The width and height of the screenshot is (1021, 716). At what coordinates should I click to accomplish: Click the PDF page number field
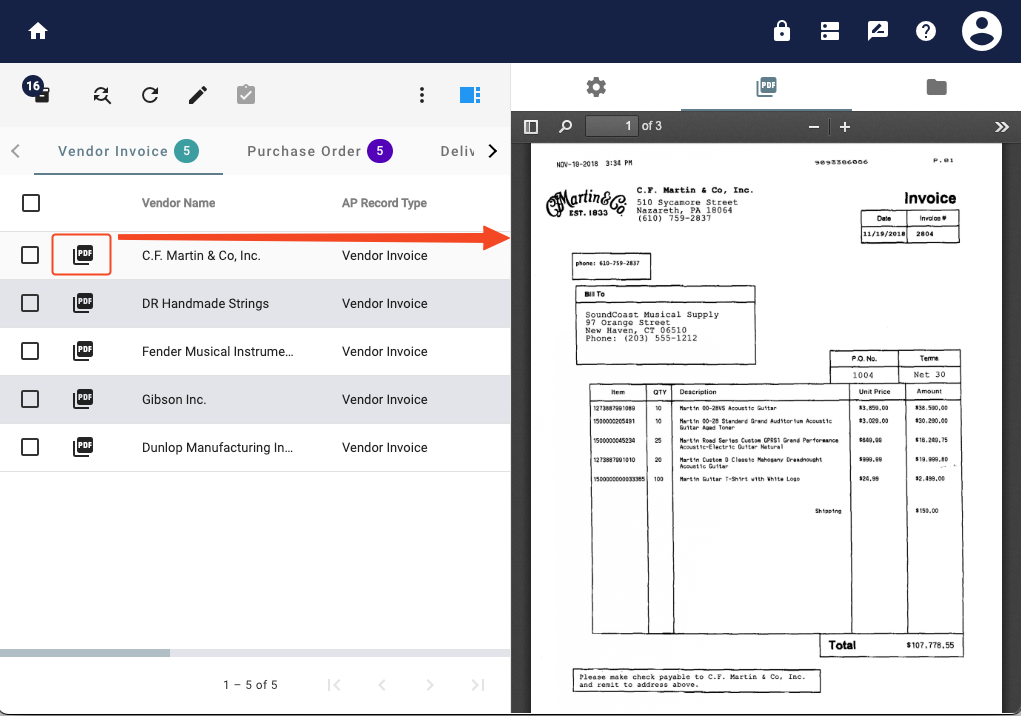click(611, 126)
